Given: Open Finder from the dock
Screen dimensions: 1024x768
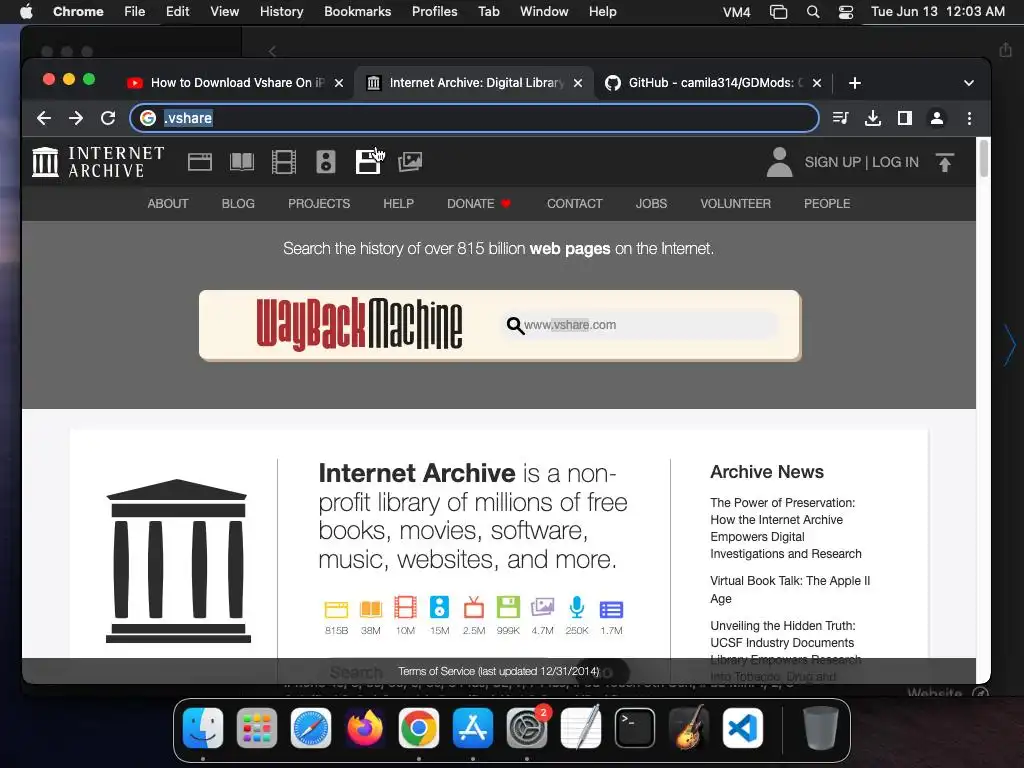Looking at the screenshot, I should tap(203, 728).
